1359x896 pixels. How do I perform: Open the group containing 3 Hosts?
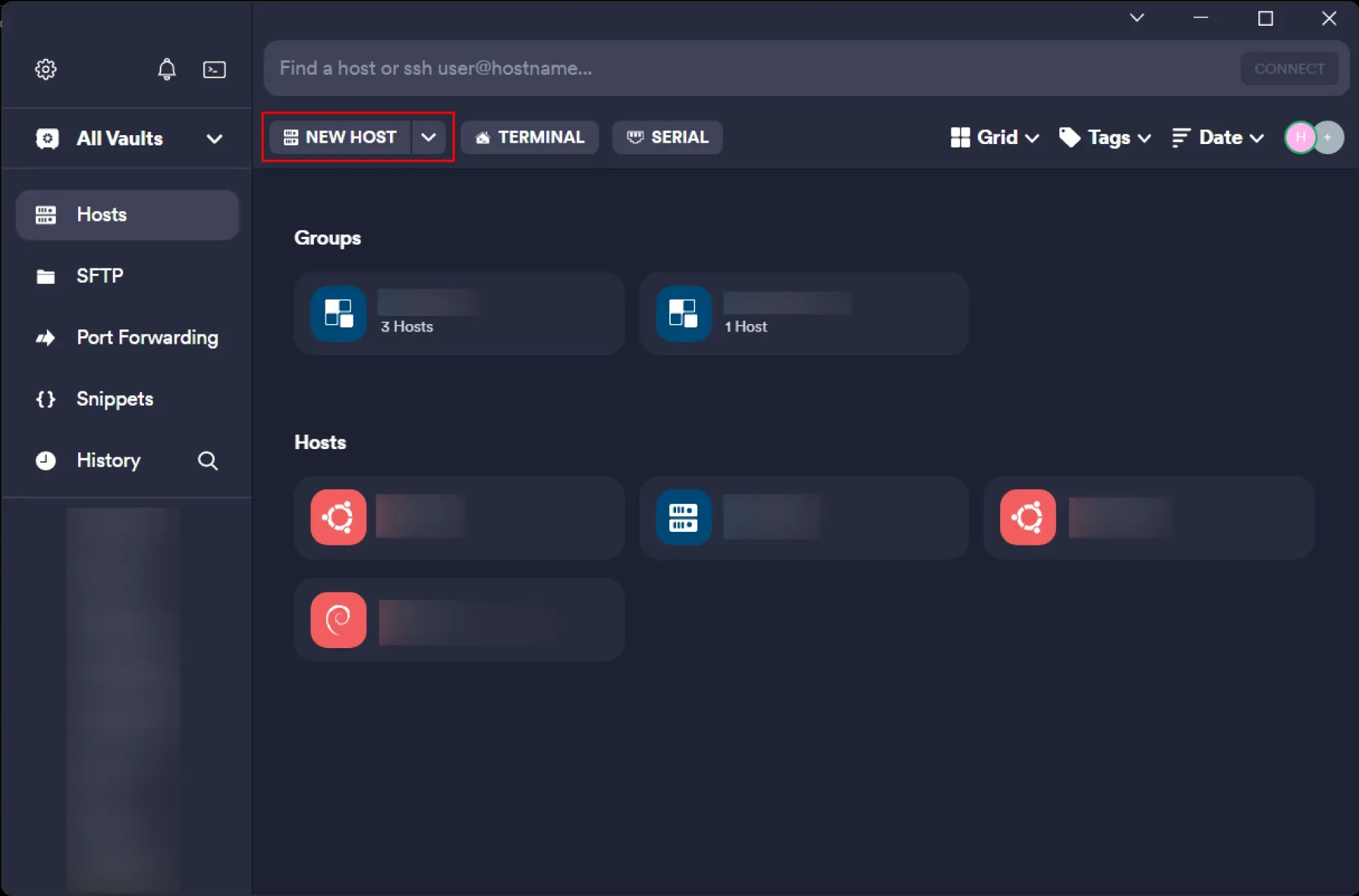click(459, 314)
